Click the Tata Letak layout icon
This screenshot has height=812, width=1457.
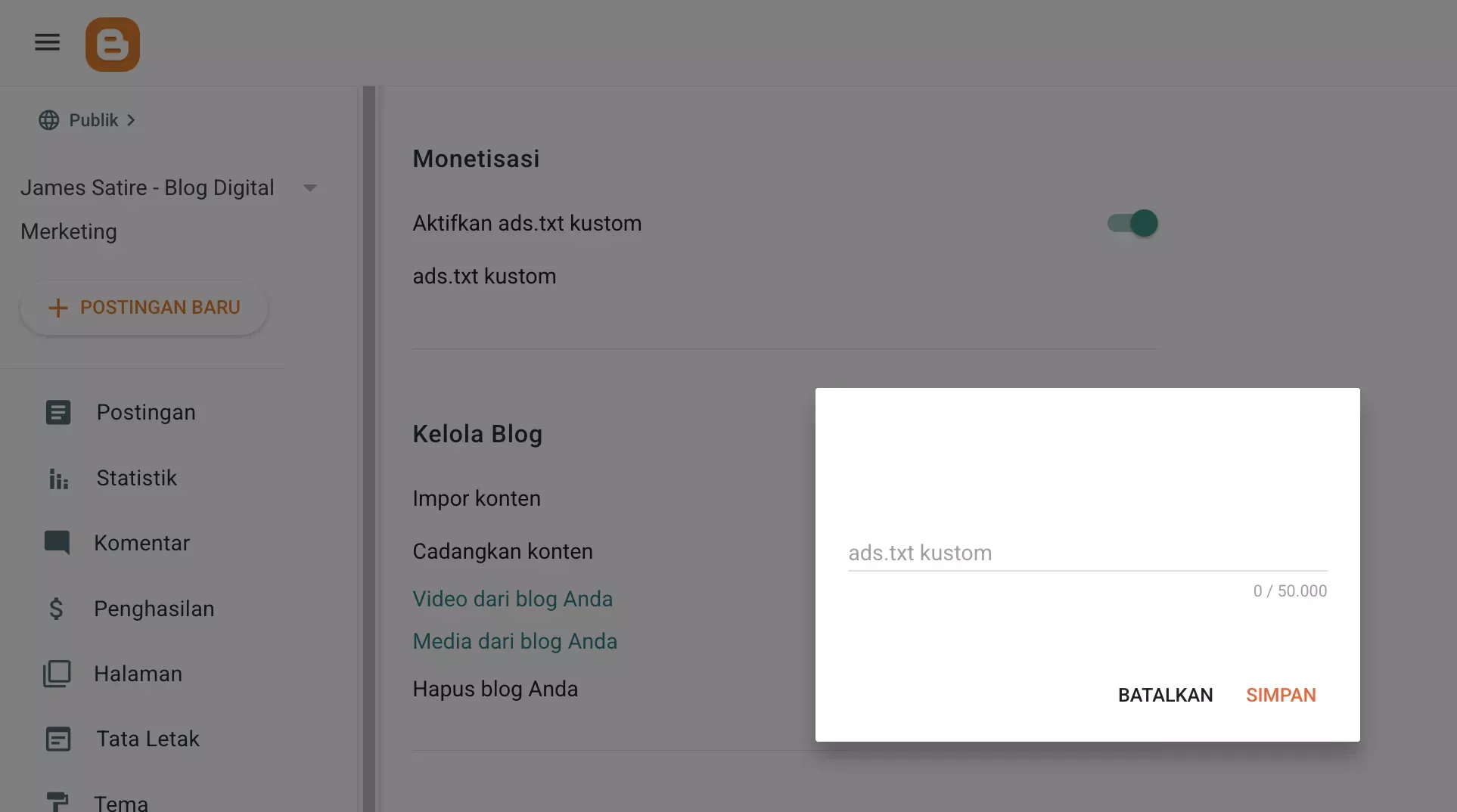[58, 739]
